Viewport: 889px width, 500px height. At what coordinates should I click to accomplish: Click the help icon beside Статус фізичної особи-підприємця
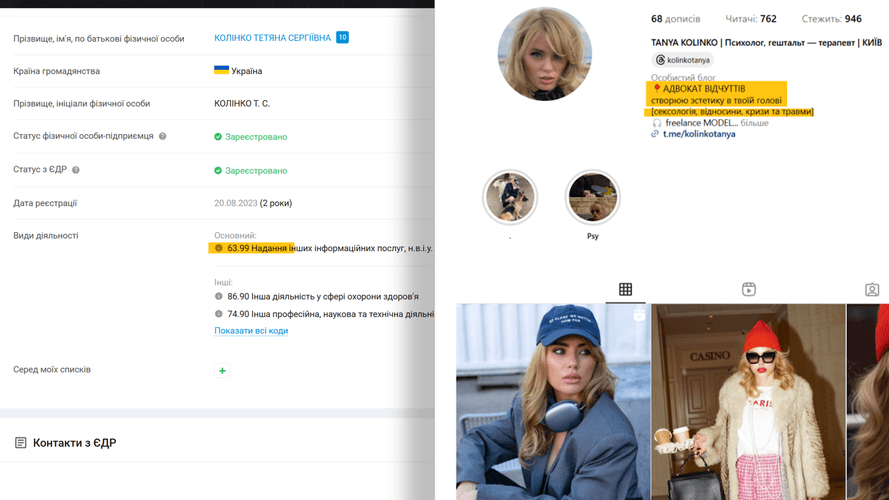[x=163, y=137]
